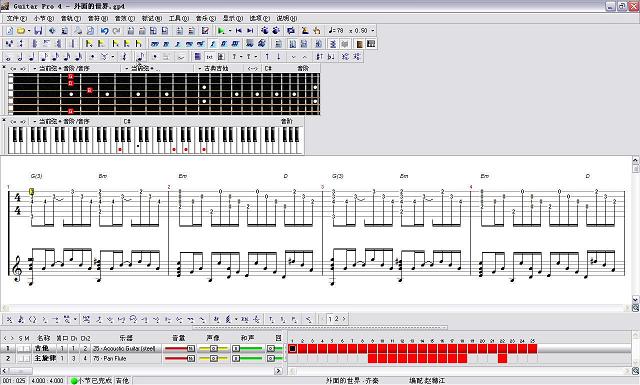Viewport: 640px width, 385px height.
Task: Toggle the Solo checkbox for the 吉他 track
Action: tap(20, 348)
